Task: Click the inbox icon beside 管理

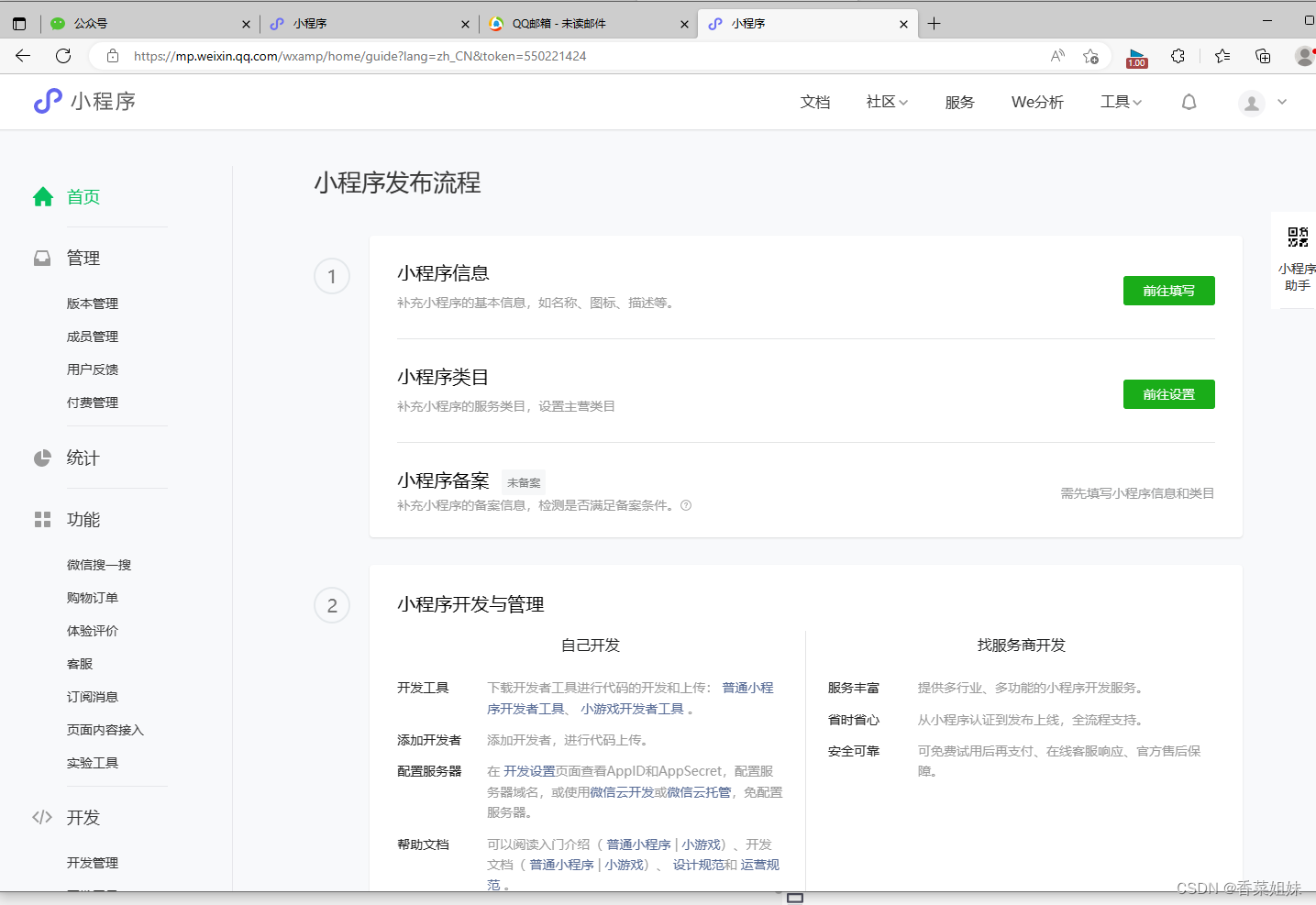Action: (42, 259)
